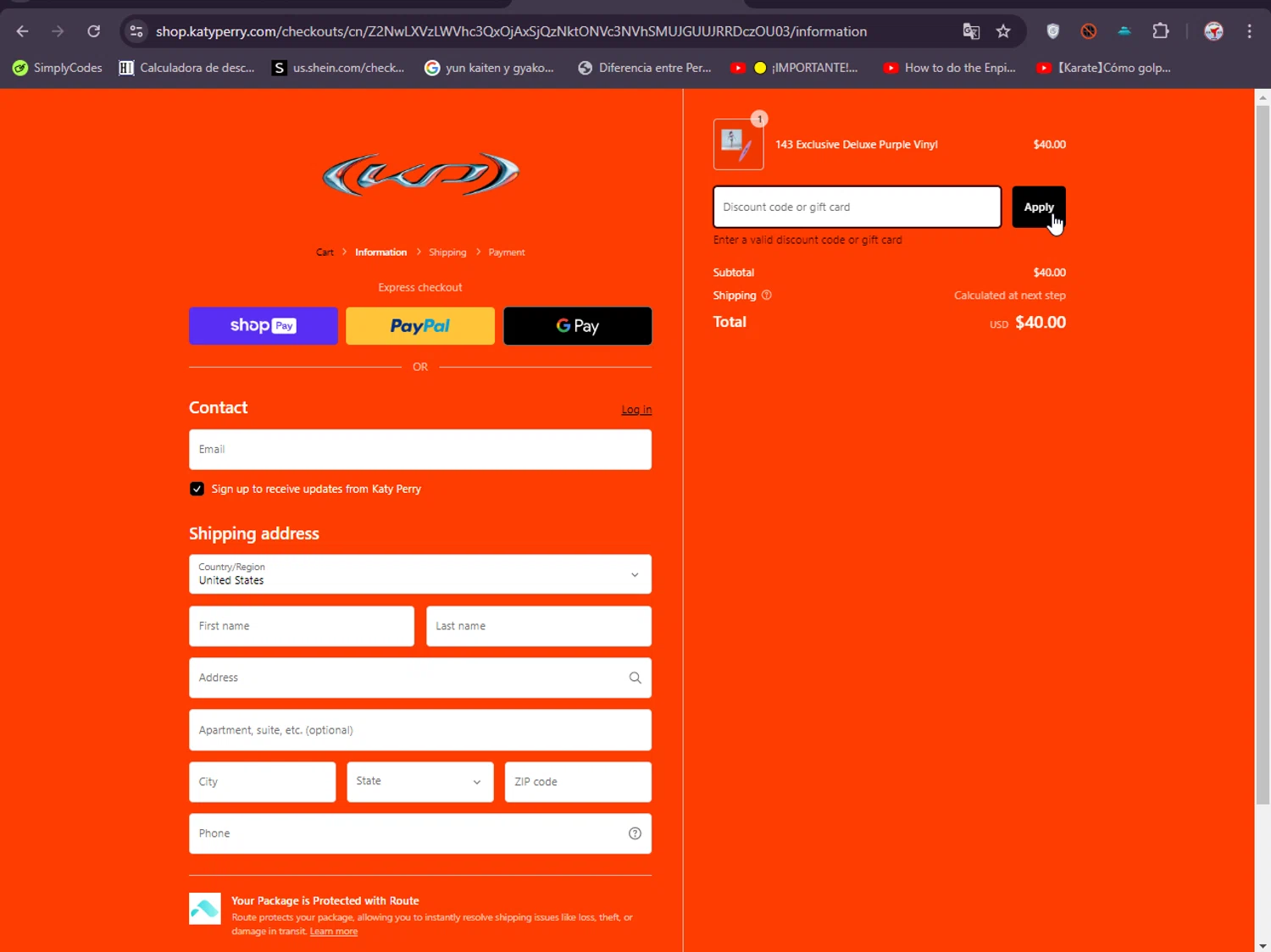
Task: Open Diferencia entre Per... bookmark
Action: (644, 68)
